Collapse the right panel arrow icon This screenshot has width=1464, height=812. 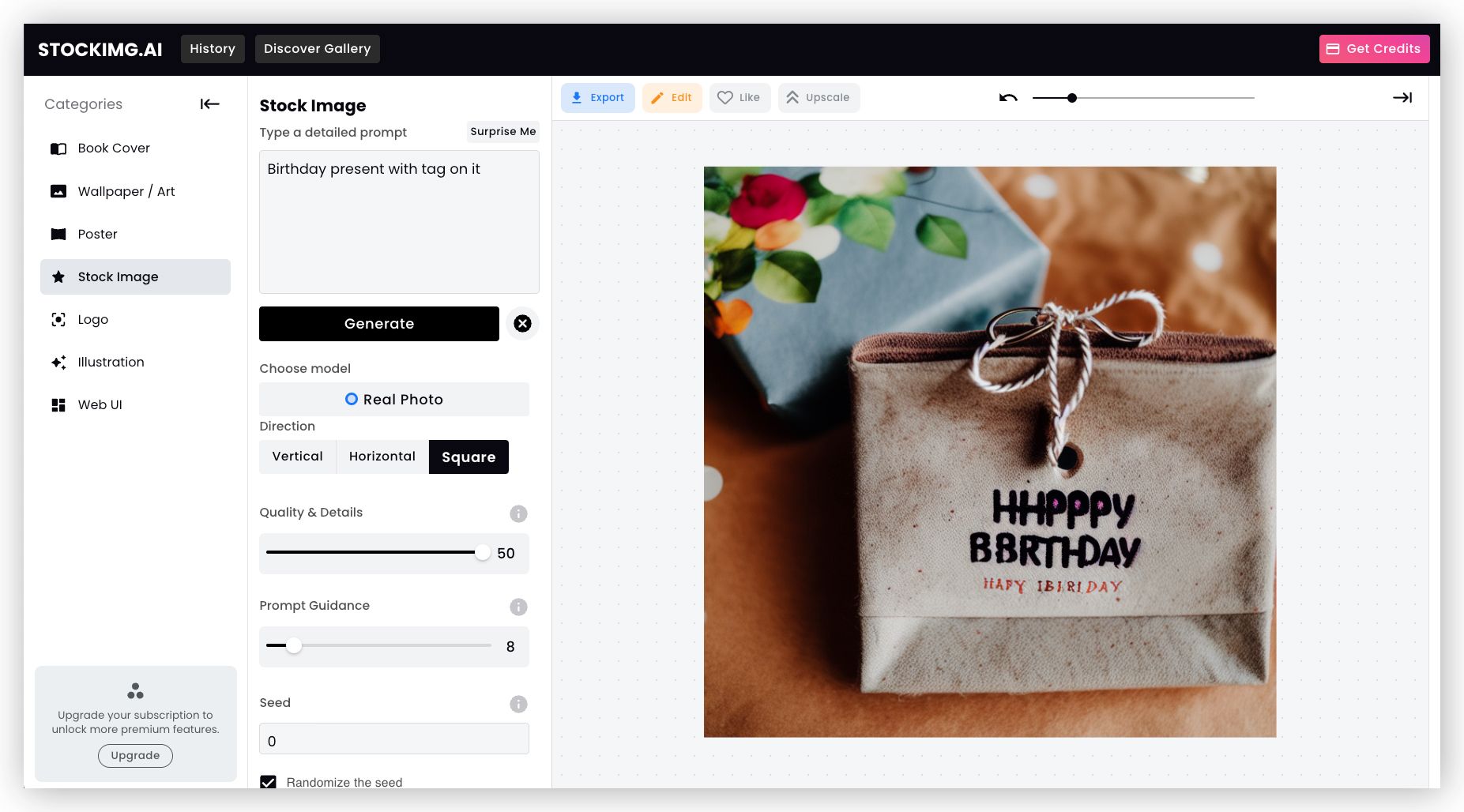(1402, 97)
